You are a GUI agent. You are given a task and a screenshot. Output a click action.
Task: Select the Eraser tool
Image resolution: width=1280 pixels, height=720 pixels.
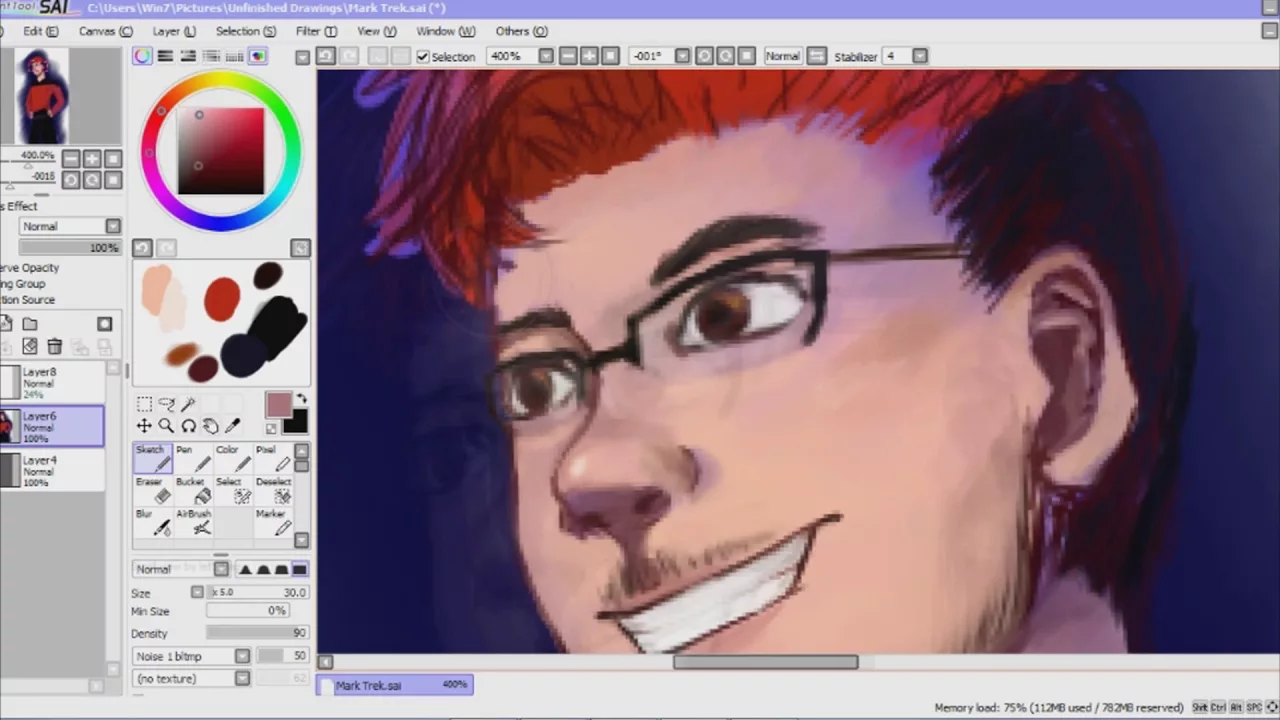click(x=152, y=490)
